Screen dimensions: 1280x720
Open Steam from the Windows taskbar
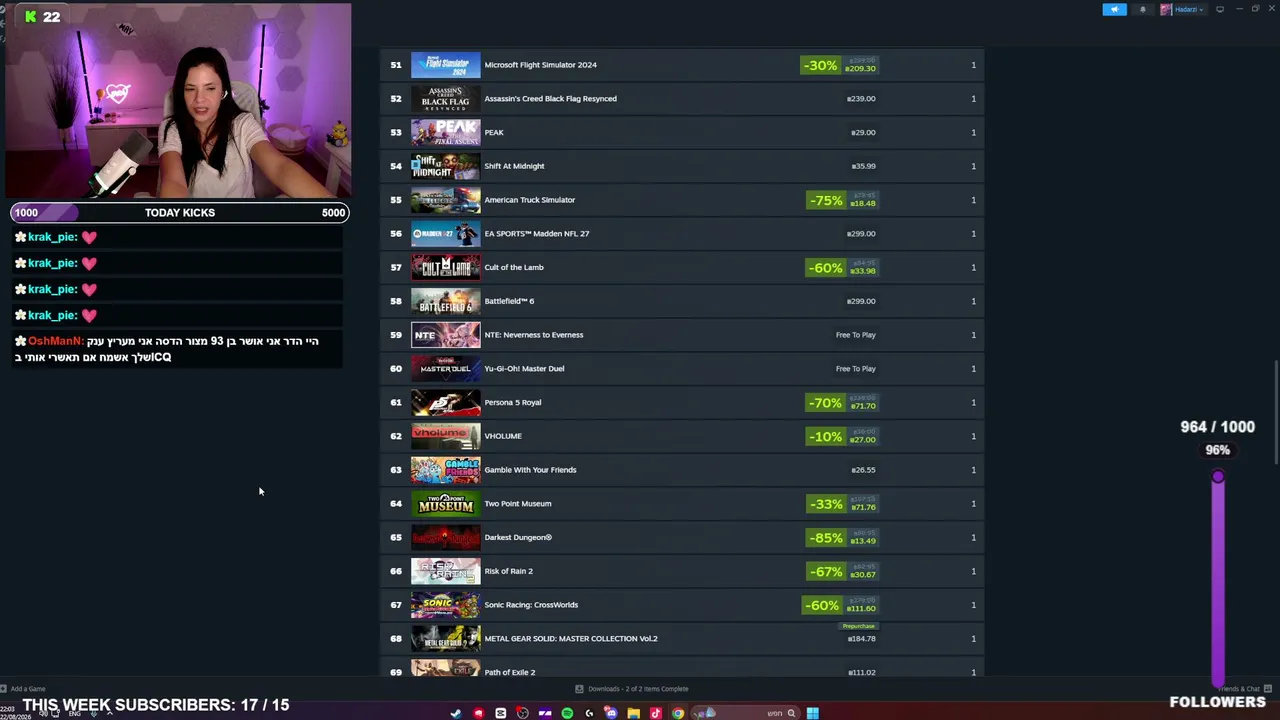(456, 713)
